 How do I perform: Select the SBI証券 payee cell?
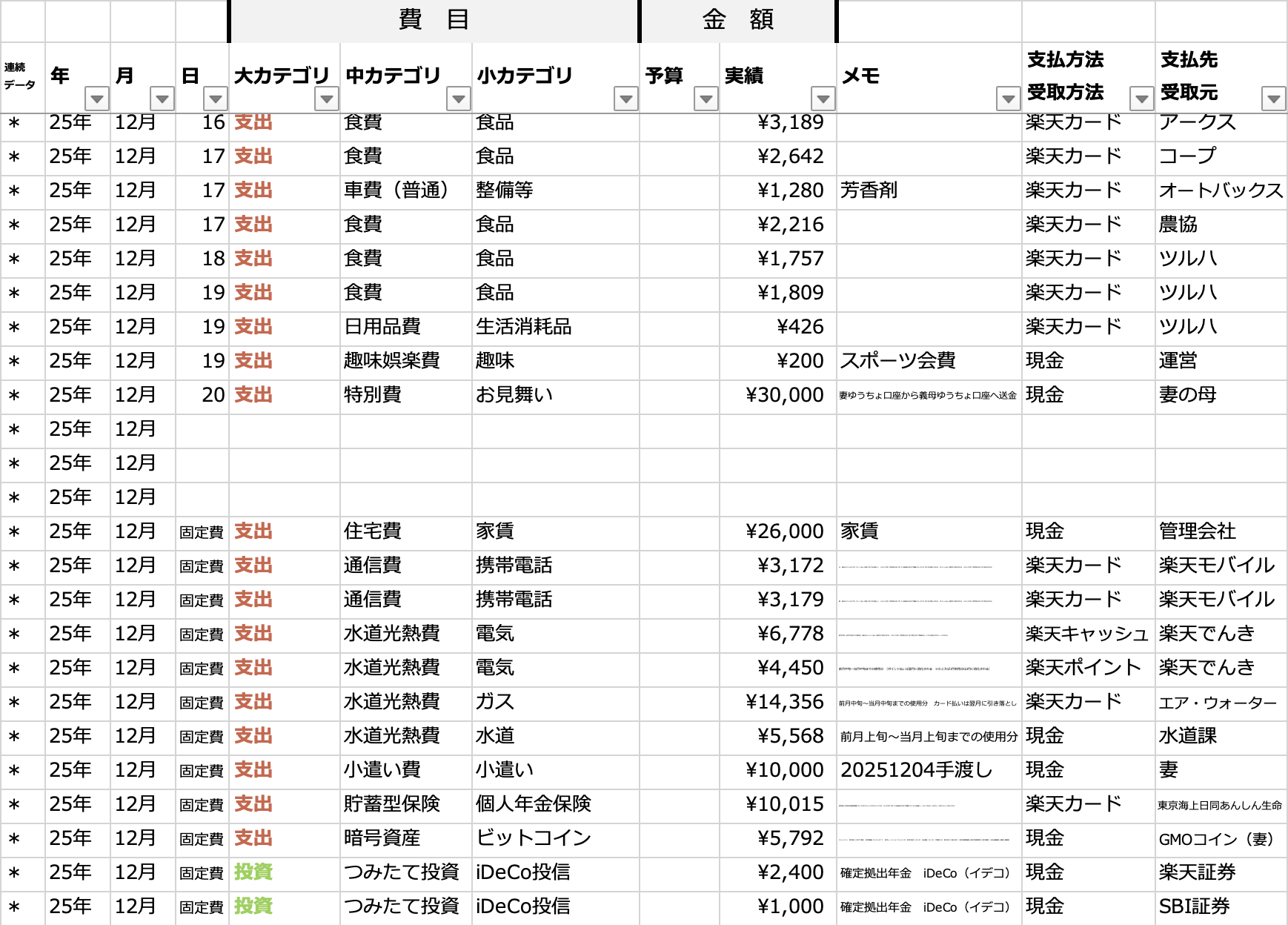pos(1221,907)
